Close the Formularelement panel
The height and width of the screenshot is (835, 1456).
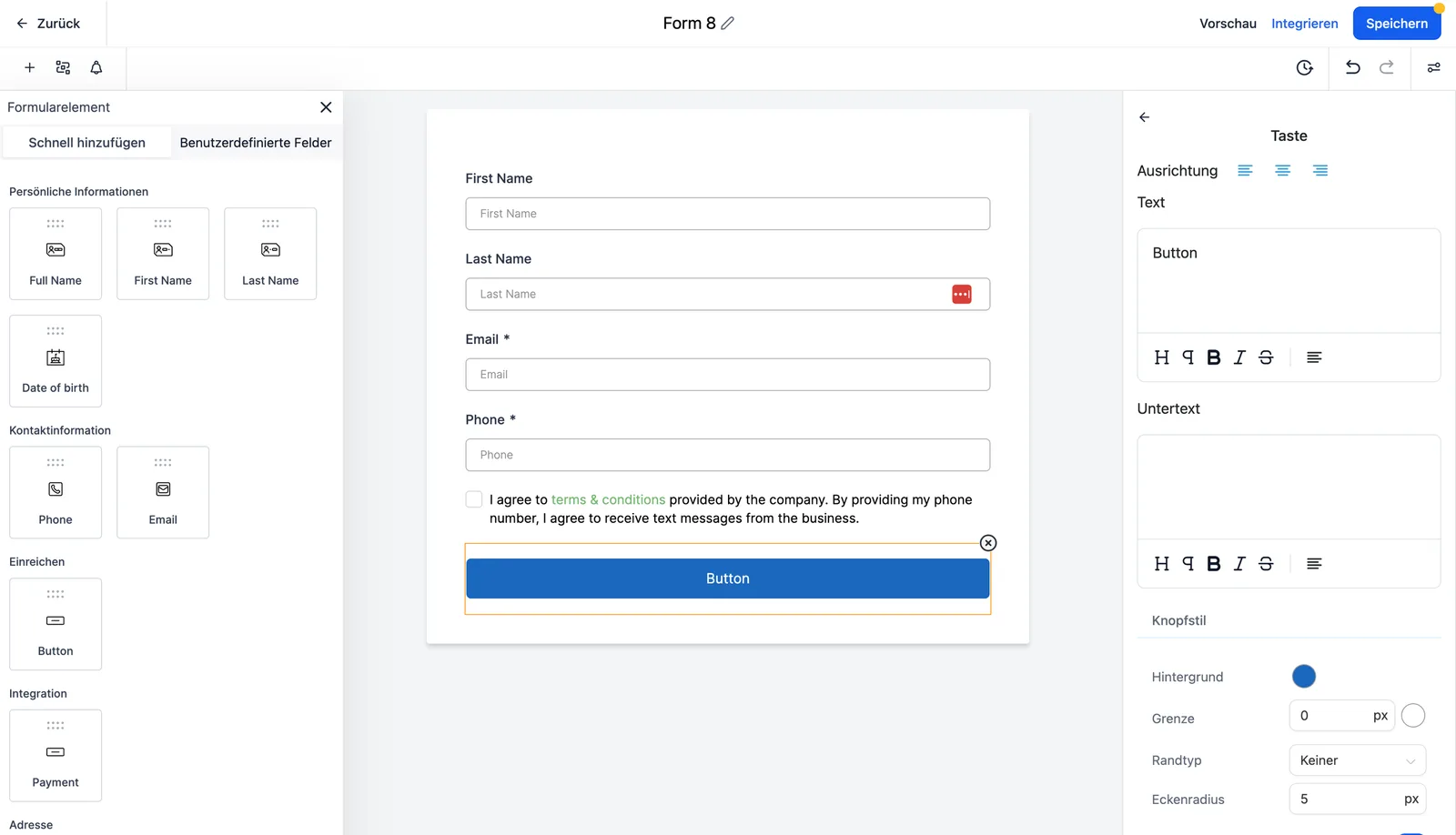(326, 107)
